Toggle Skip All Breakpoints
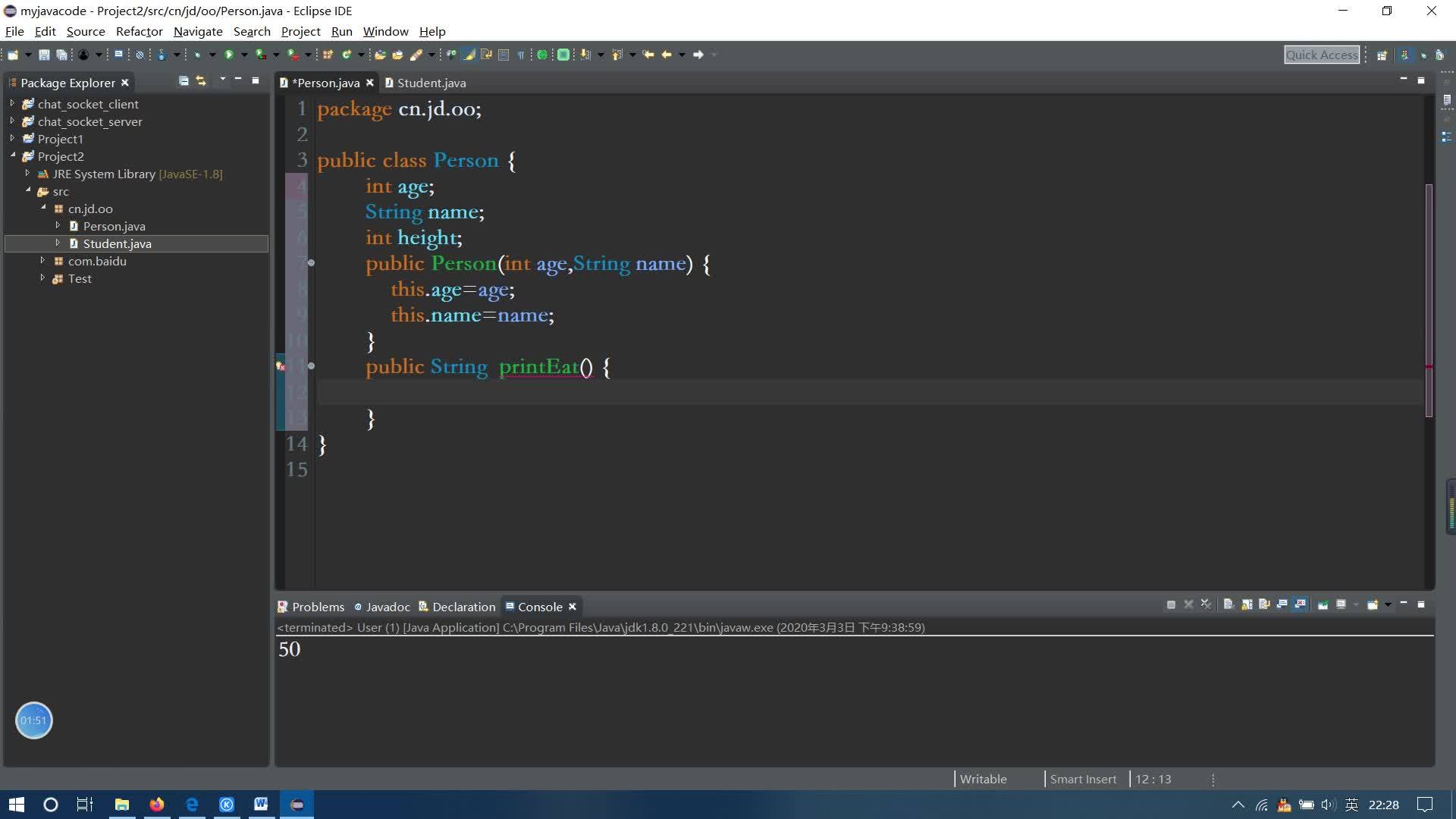 [x=140, y=55]
